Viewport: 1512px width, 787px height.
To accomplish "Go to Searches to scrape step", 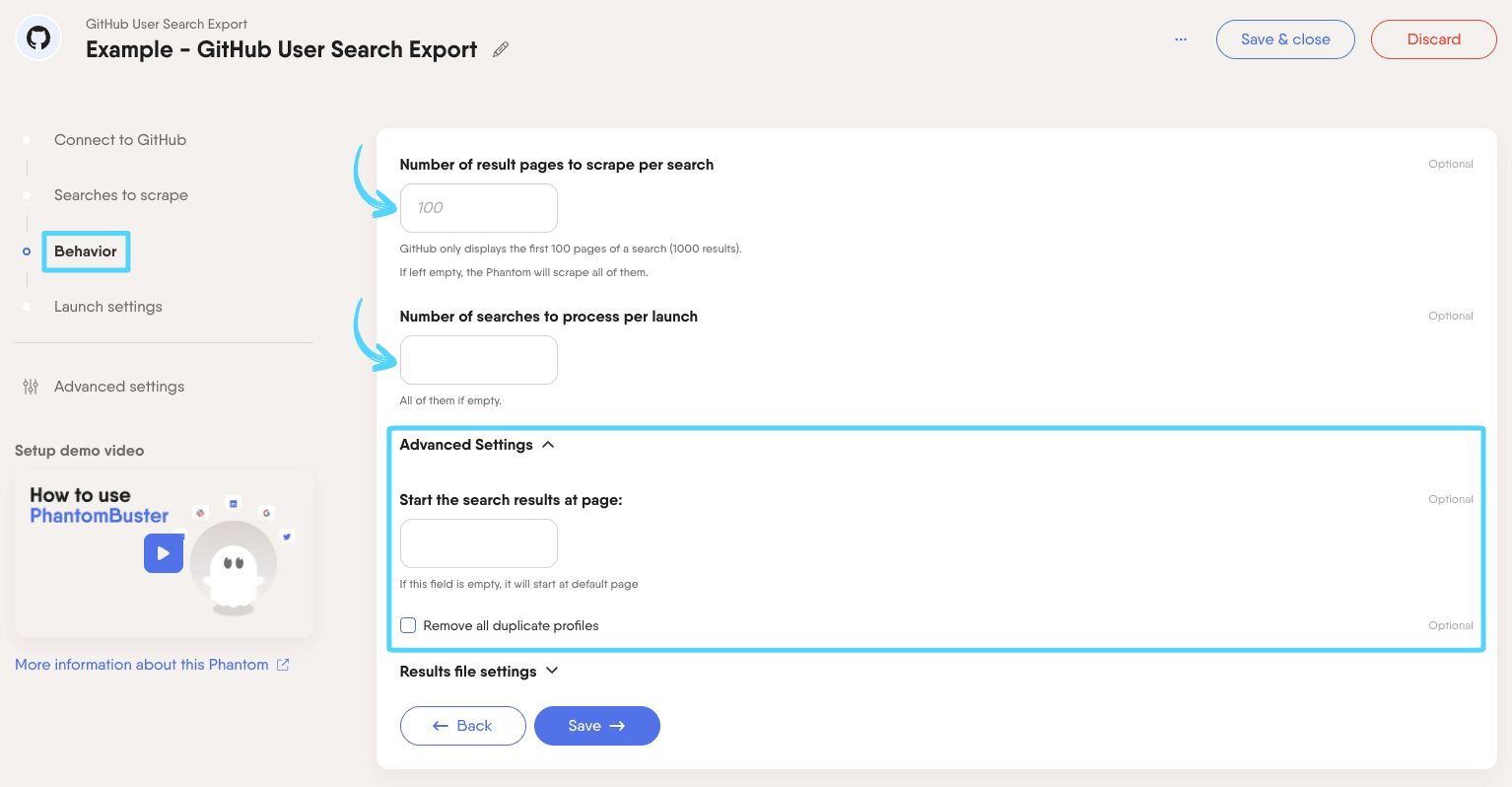I will point(121,195).
